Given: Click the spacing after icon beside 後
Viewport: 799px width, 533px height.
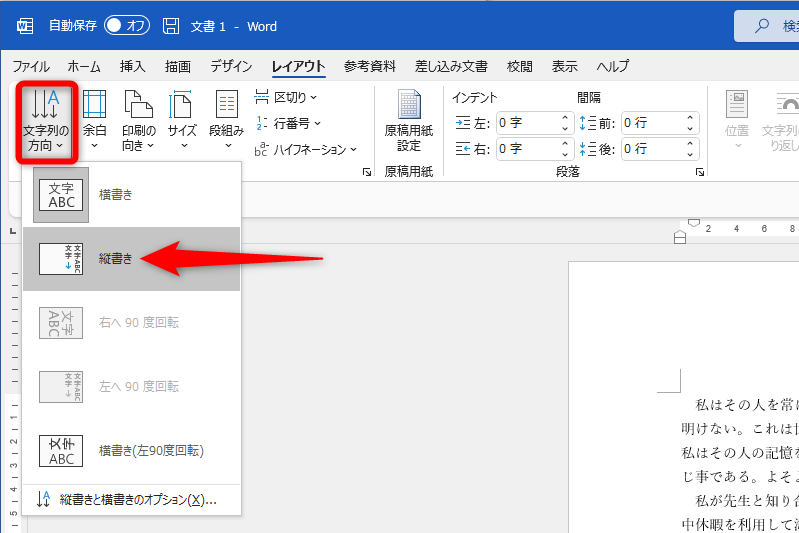Looking at the screenshot, I should (588, 149).
